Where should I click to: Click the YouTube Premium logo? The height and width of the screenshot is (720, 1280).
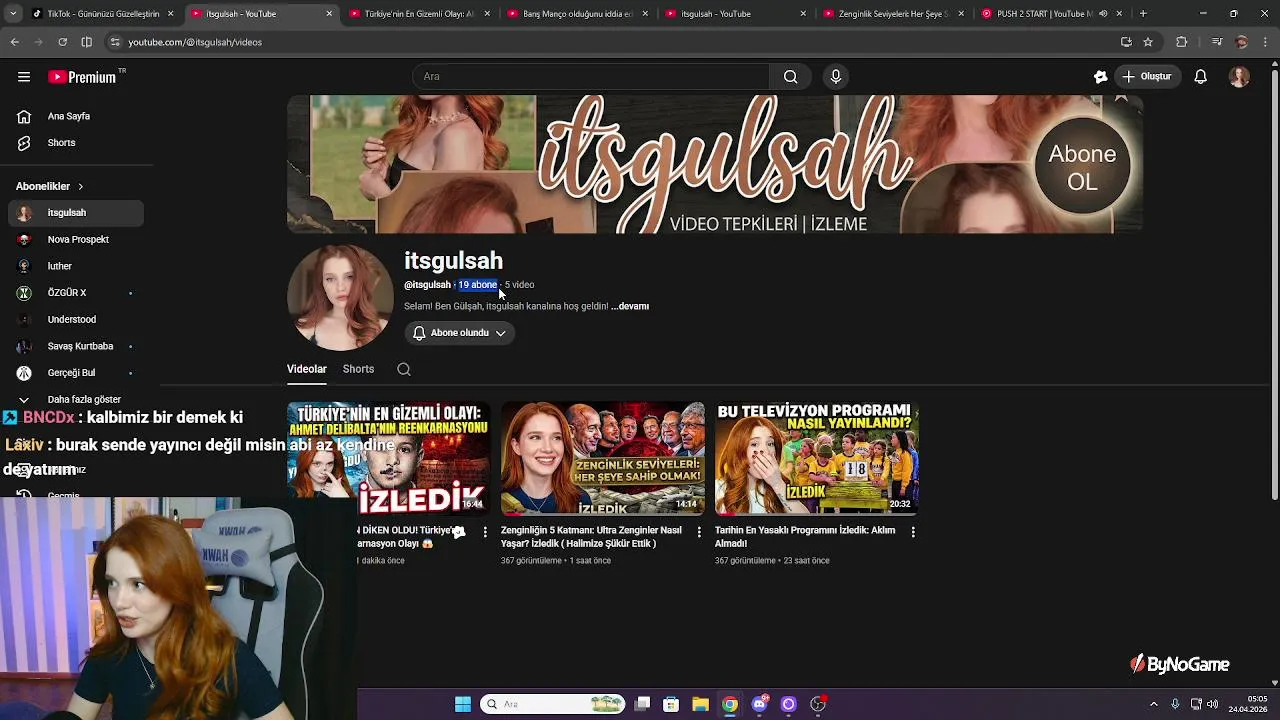point(82,77)
